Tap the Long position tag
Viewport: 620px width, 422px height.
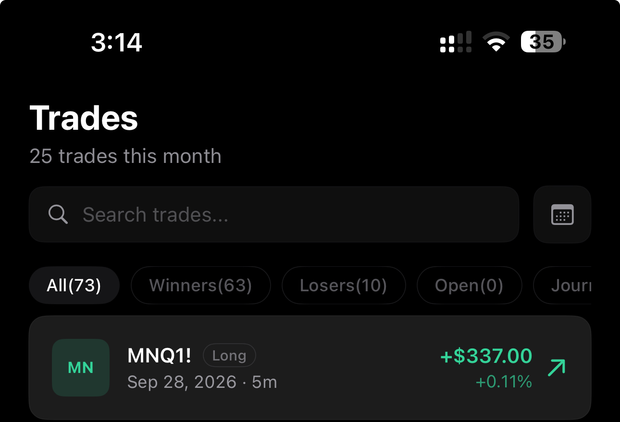click(229, 356)
